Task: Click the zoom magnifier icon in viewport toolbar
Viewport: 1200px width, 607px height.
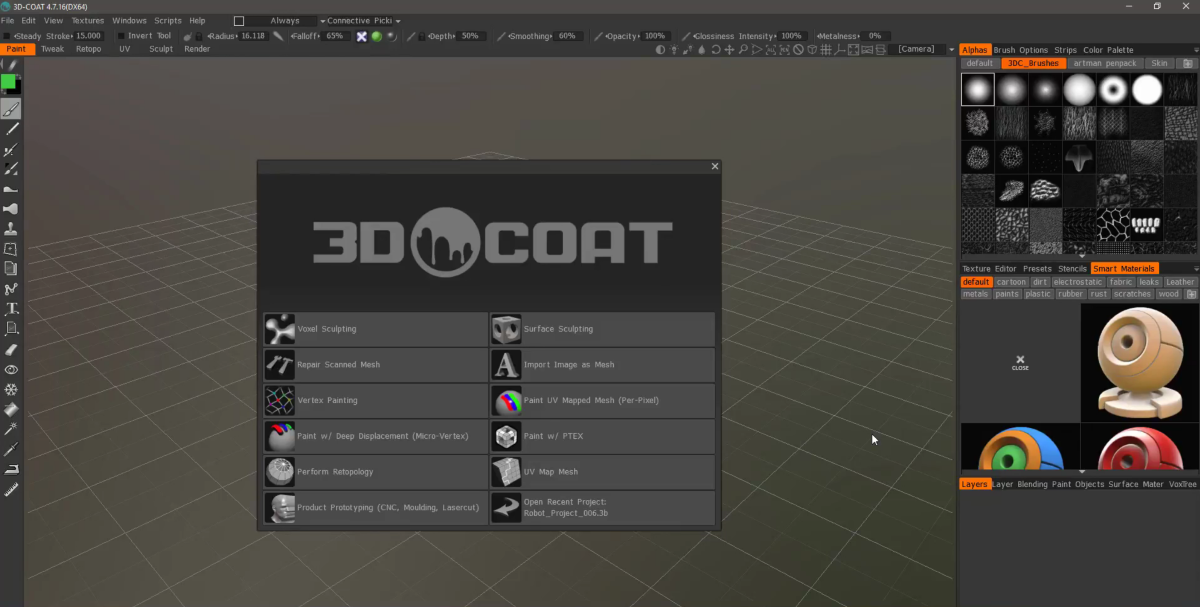Action: coord(743,49)
